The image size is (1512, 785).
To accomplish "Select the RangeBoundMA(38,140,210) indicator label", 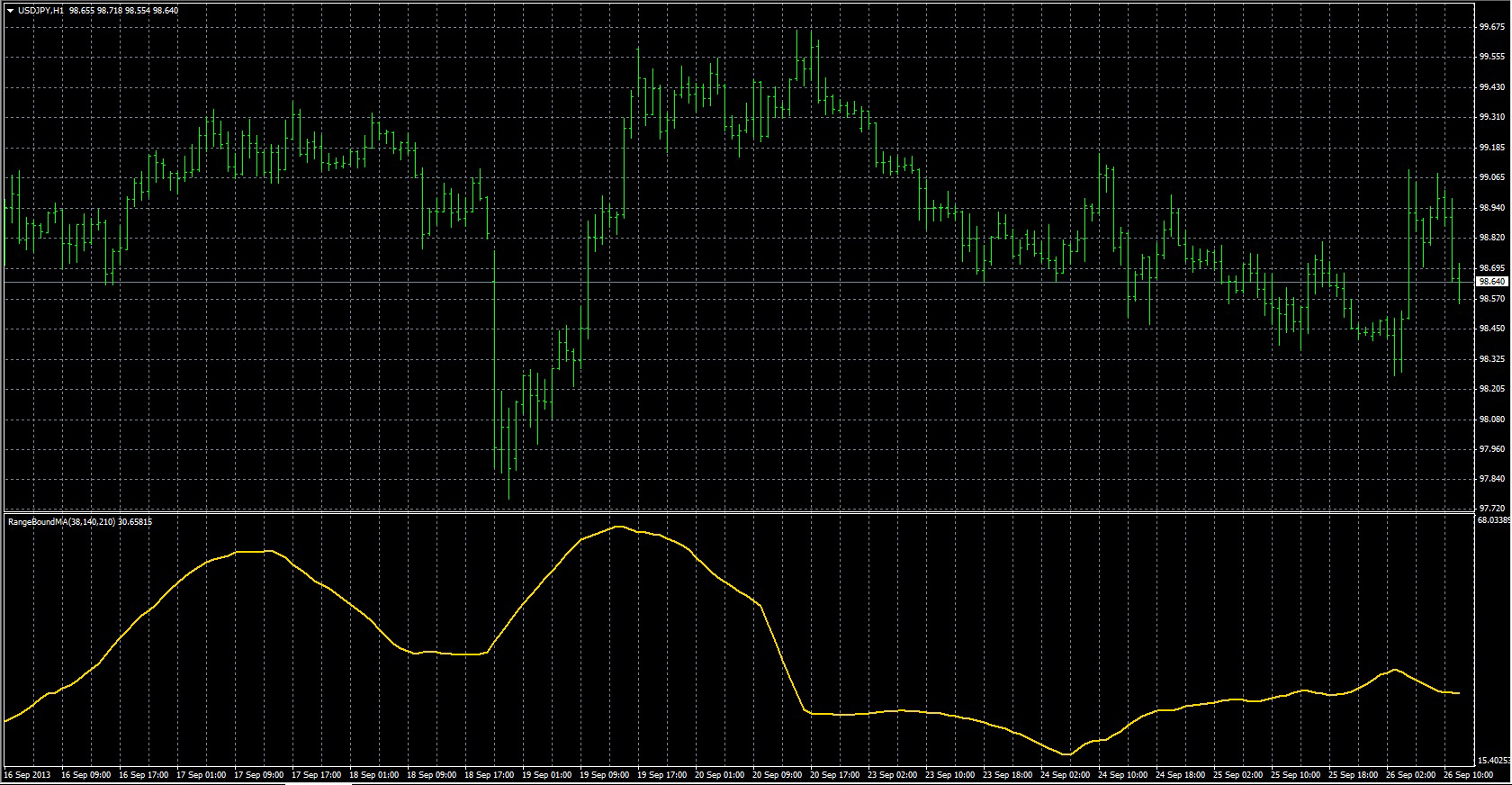I will click(61, 521).
